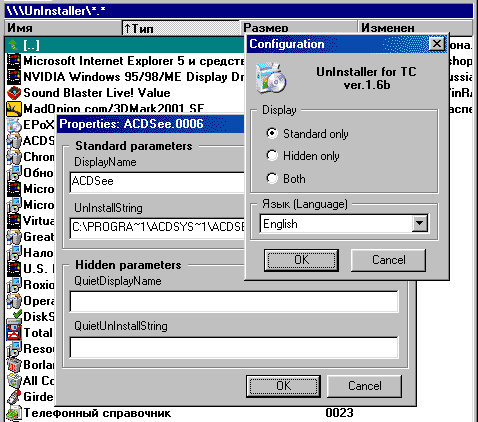The image size is (478, 422).
Task: Click the Virtua entry icon
Action: point(14,221)
